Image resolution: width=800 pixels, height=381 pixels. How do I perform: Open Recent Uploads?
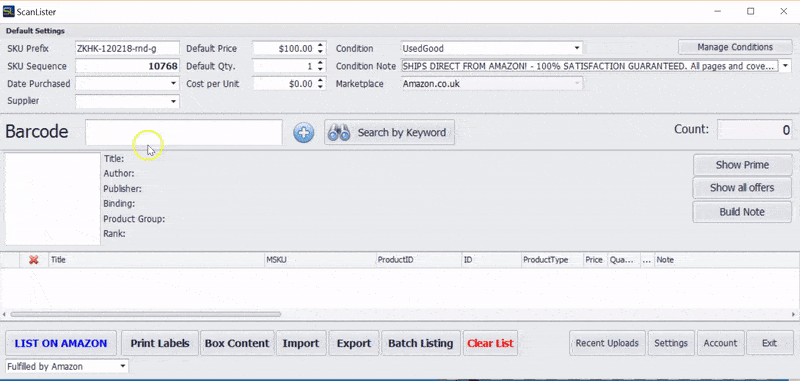pyautogui.click(x=607, y=343)
